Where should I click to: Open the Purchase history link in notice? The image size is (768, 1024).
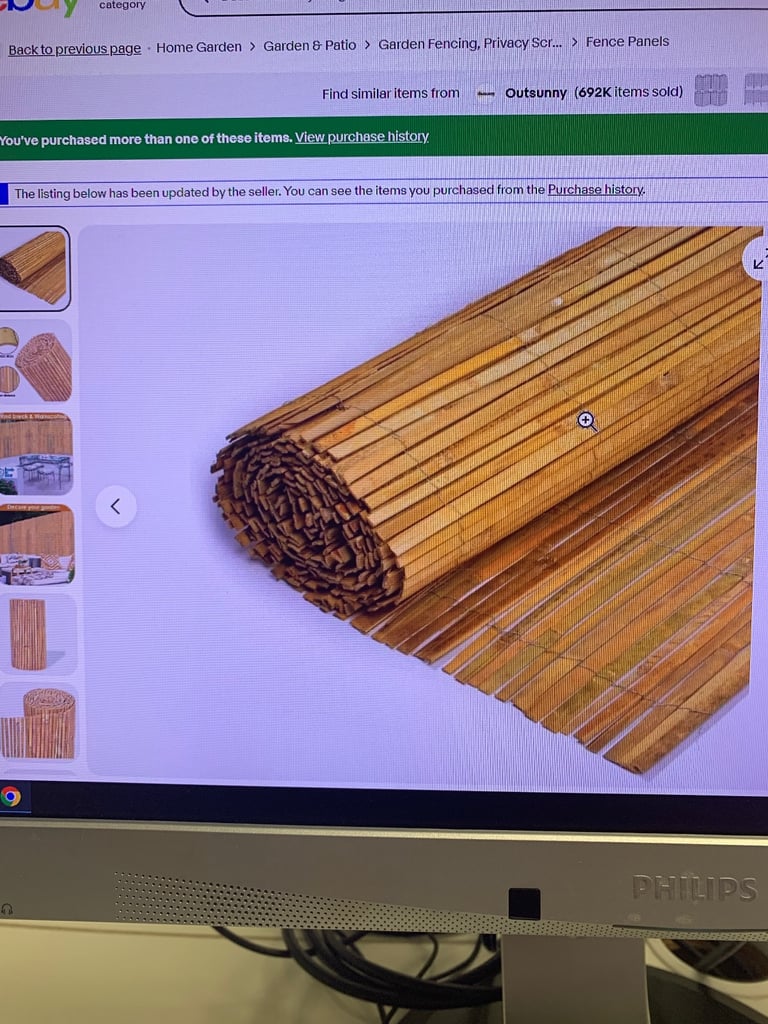[x=596, y=189]
